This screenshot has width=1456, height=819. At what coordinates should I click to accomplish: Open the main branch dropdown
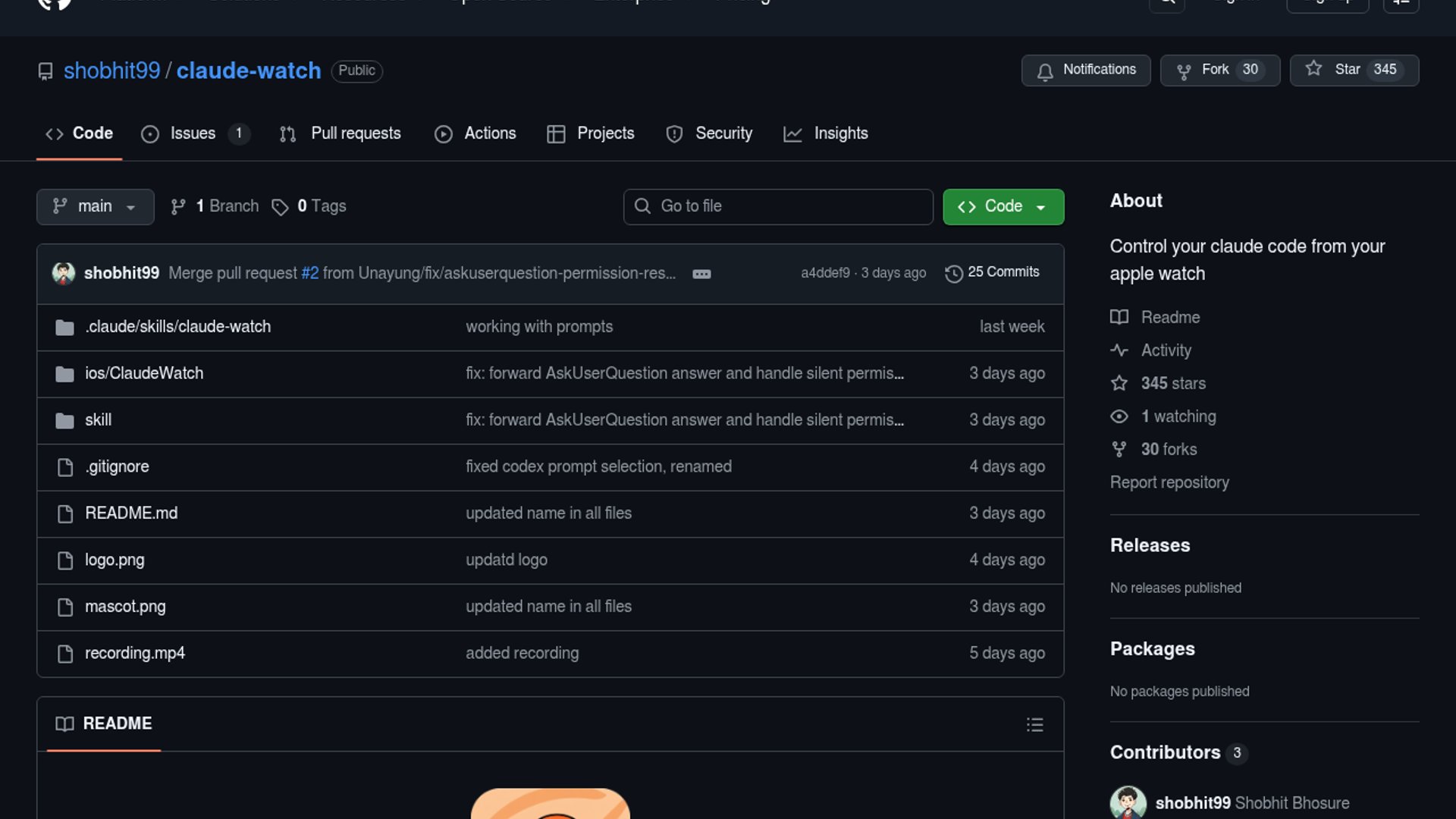pyautogui.click(x=95, y=206)
